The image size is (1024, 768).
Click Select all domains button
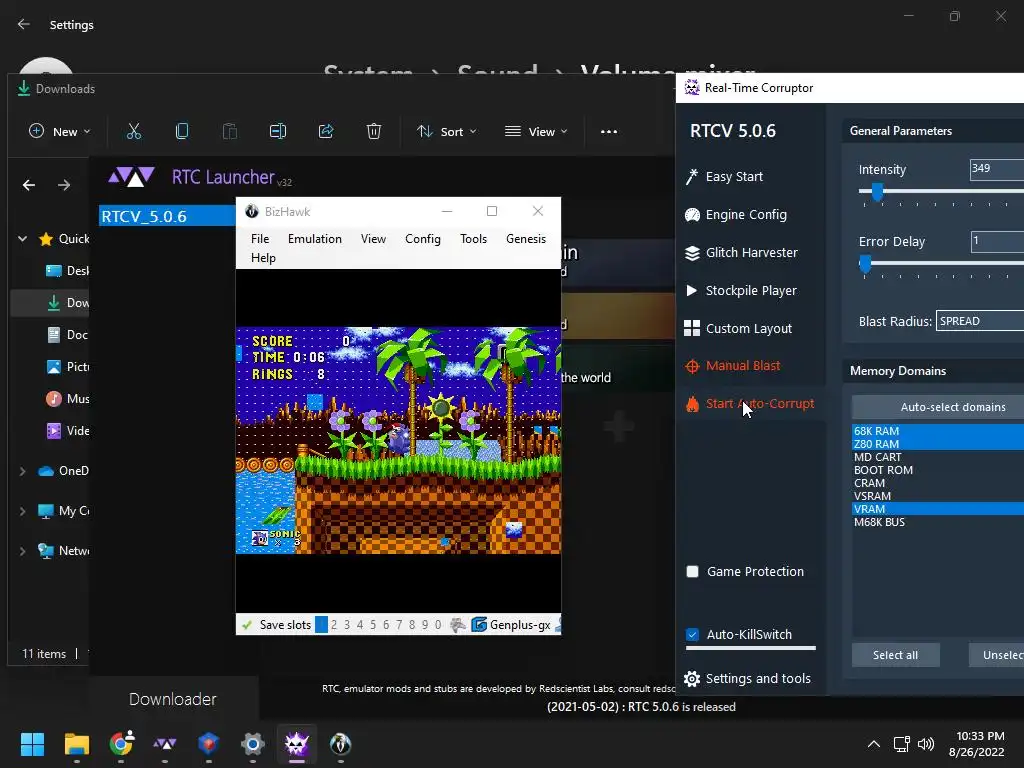(x=895, y=655)
